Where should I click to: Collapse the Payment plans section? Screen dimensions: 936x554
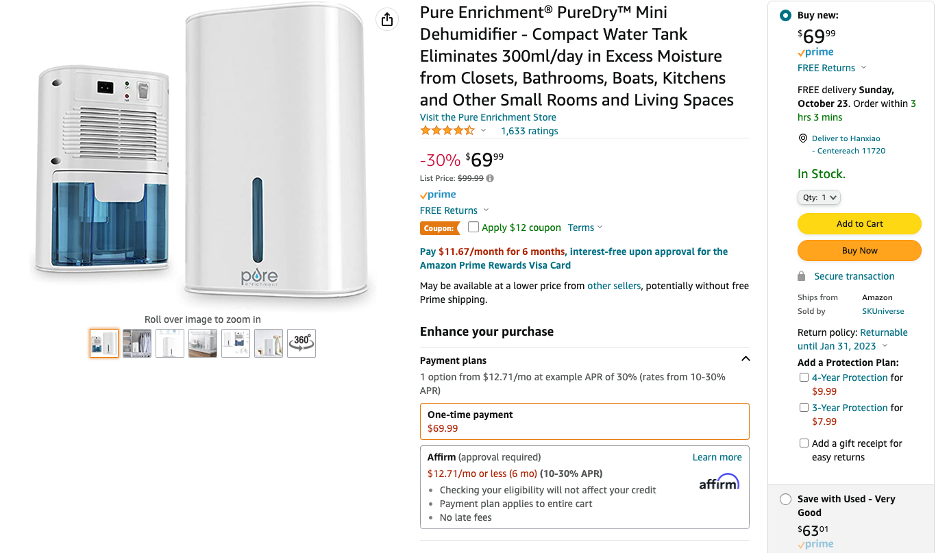coord(745,359)
